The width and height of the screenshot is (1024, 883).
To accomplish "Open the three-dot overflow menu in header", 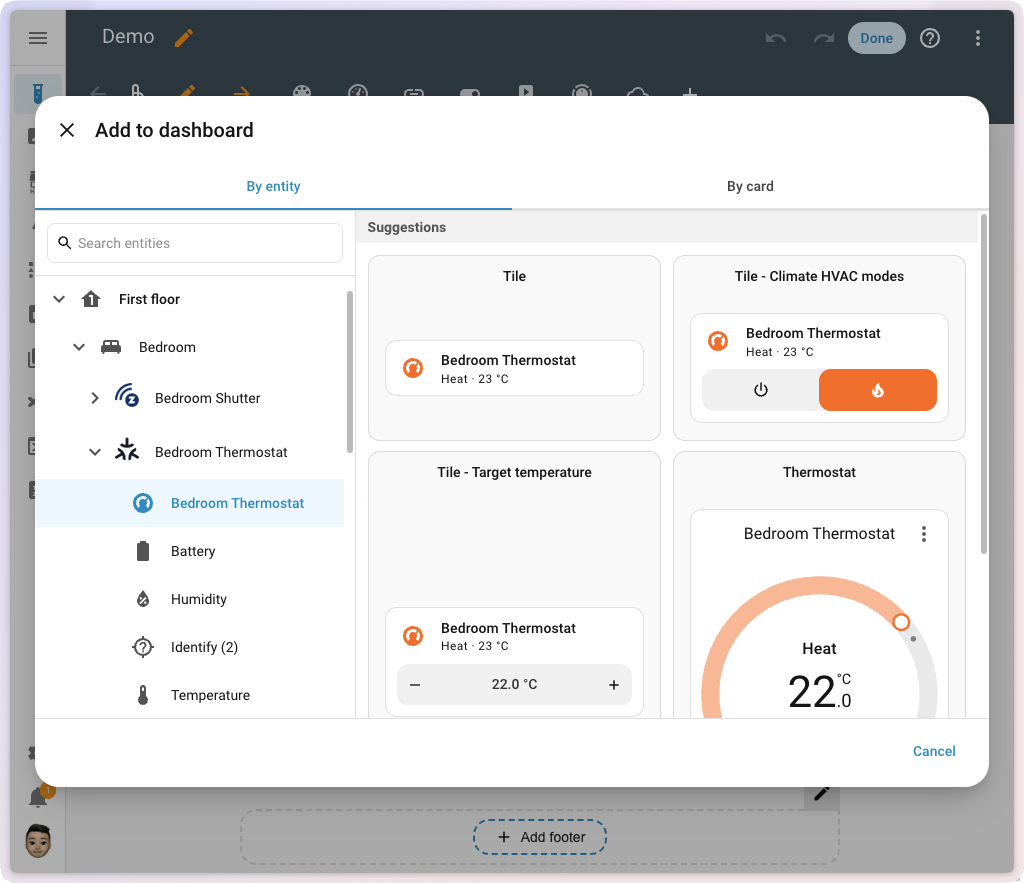I will (978, 38).
